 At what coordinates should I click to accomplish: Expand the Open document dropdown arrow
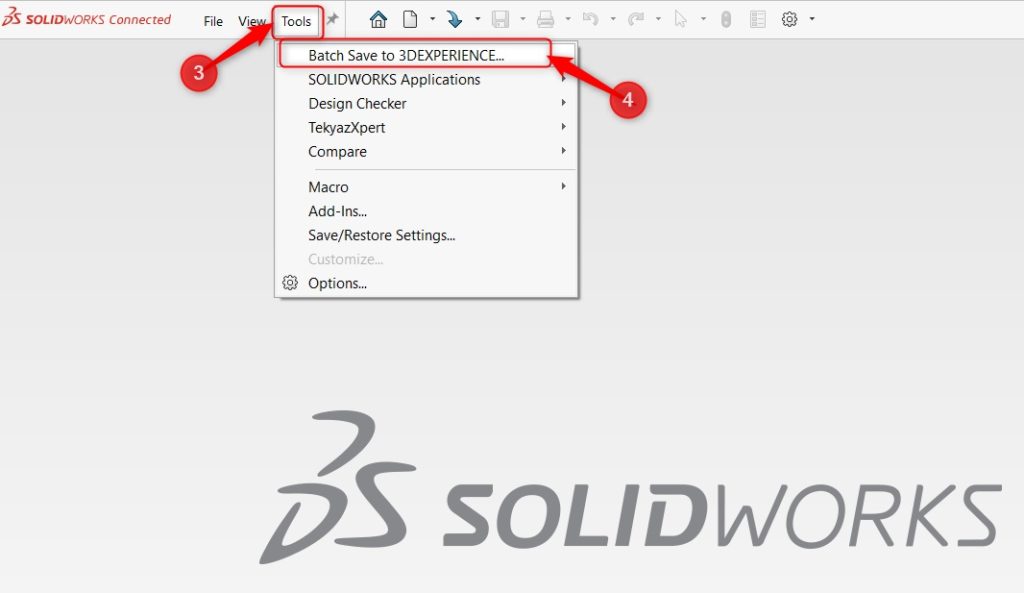[477, 19]
